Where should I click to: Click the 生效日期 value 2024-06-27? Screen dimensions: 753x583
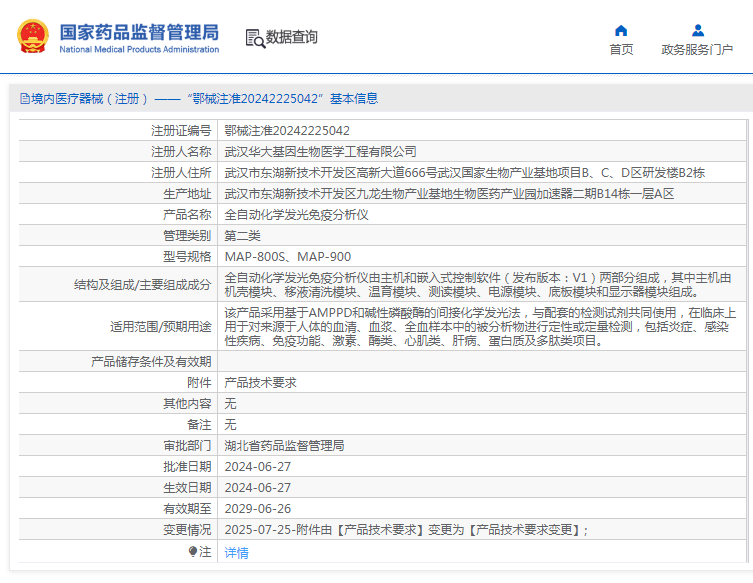[257, 488]
